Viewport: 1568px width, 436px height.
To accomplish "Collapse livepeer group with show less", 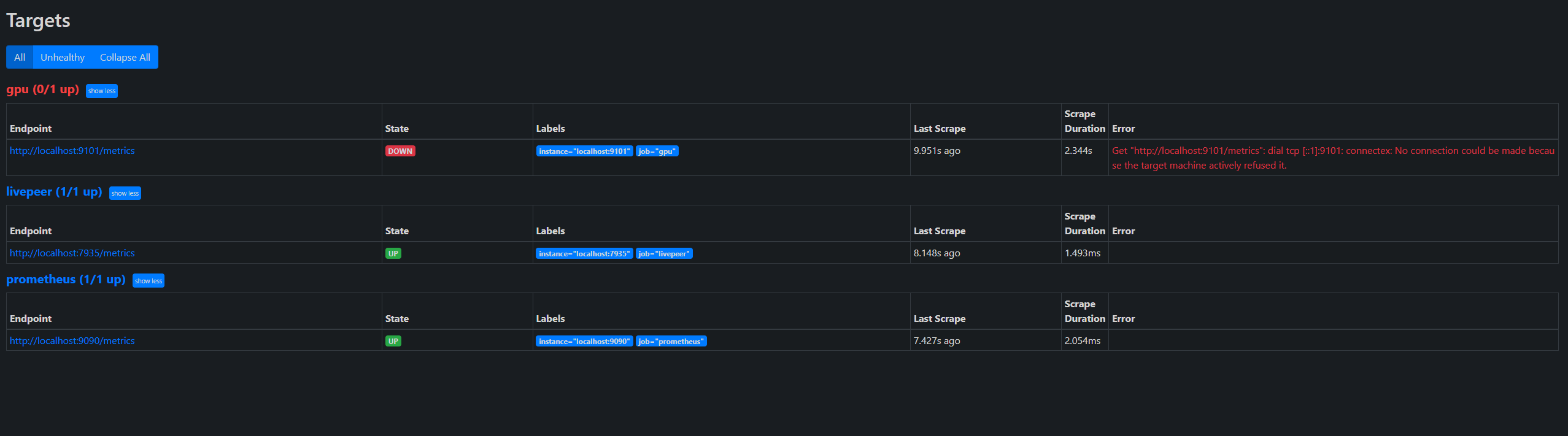I will (125, 193).
